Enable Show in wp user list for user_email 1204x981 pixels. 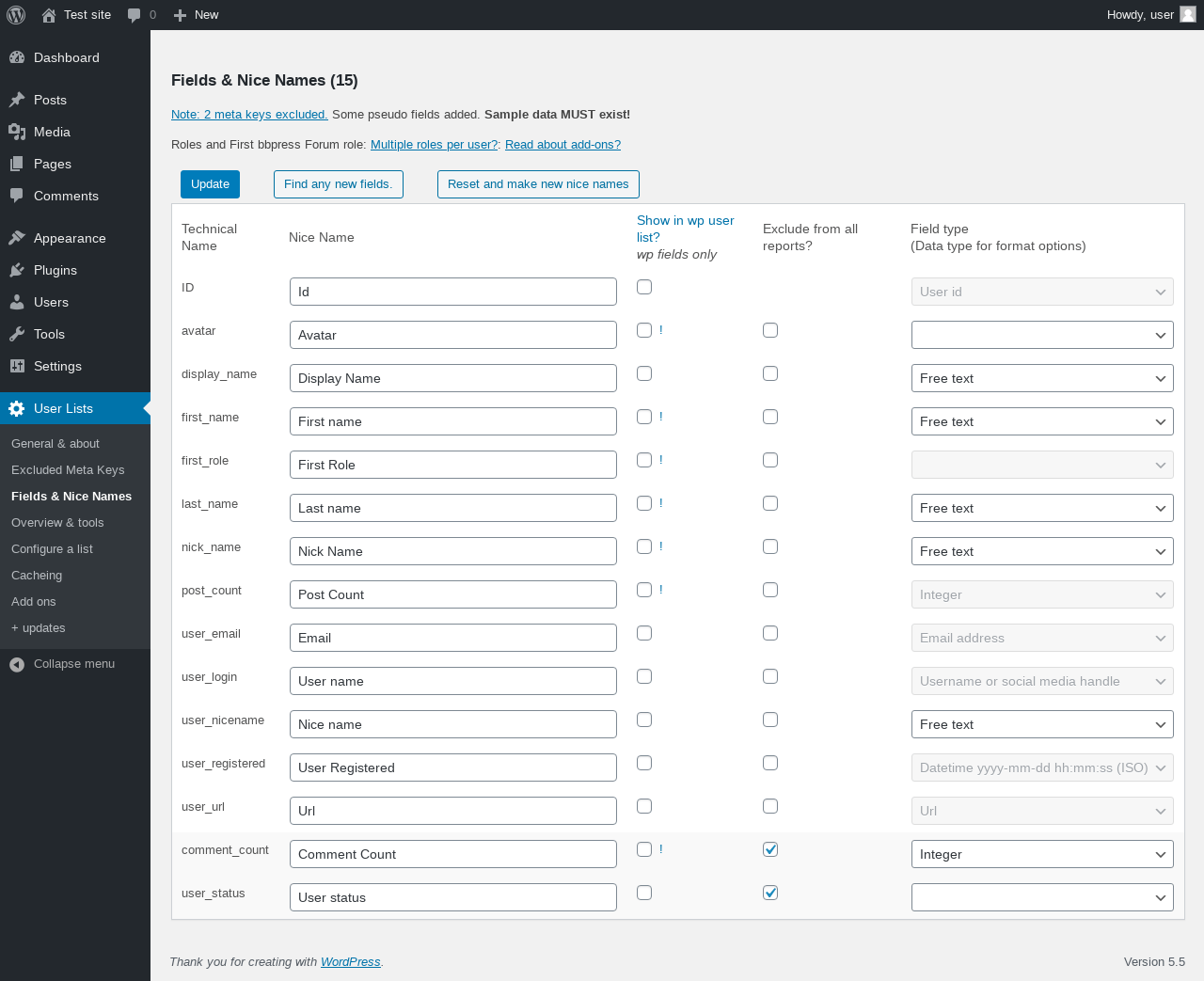(x=644, y=633)
